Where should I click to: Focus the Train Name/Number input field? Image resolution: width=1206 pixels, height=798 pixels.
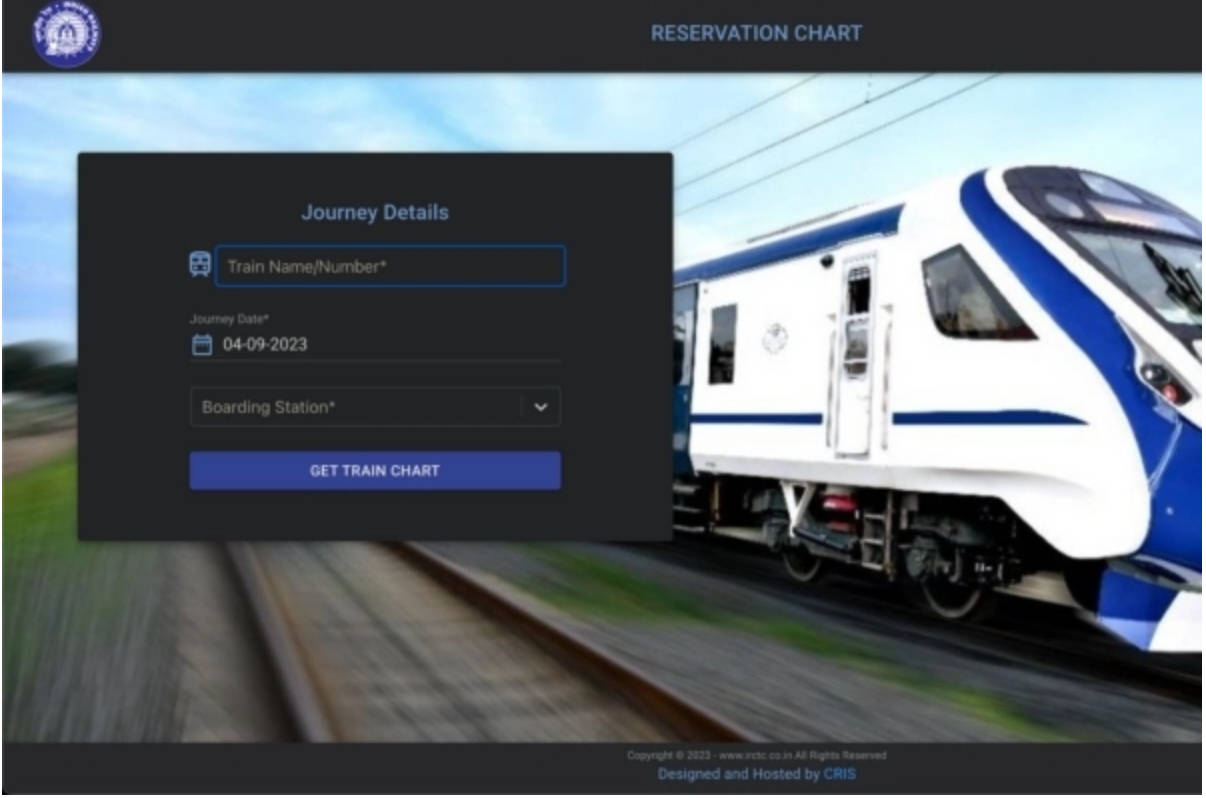[390, 267]
